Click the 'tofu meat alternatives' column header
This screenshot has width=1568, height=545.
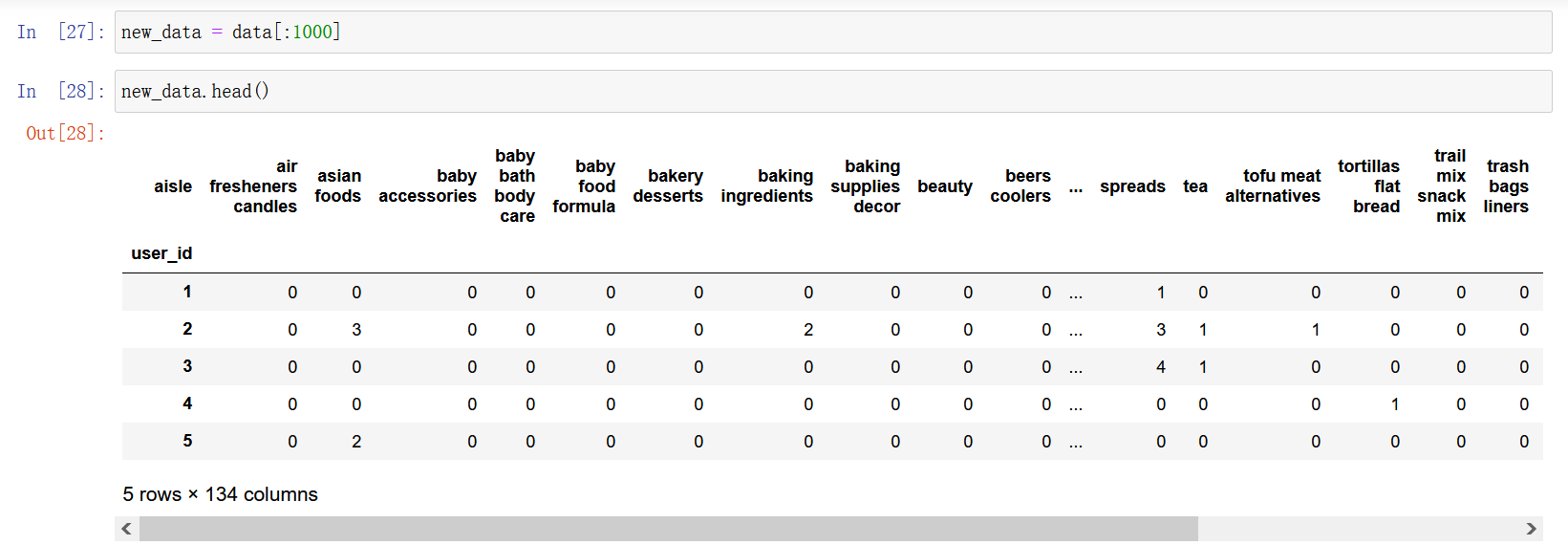1273,186
